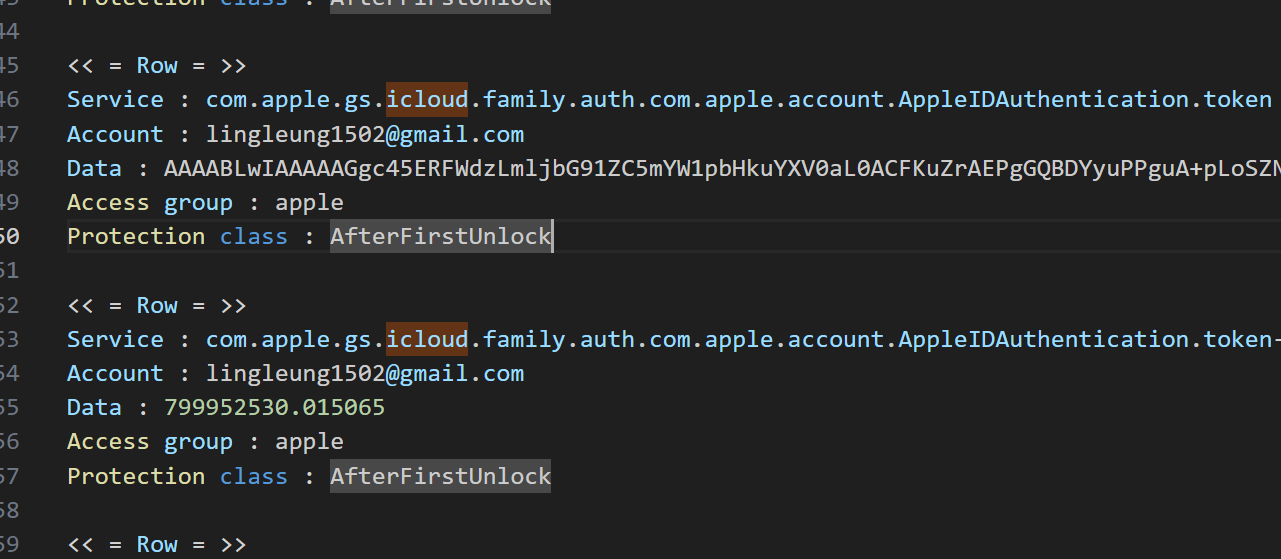Click the word Service on line 46

(x=115, y=100)
